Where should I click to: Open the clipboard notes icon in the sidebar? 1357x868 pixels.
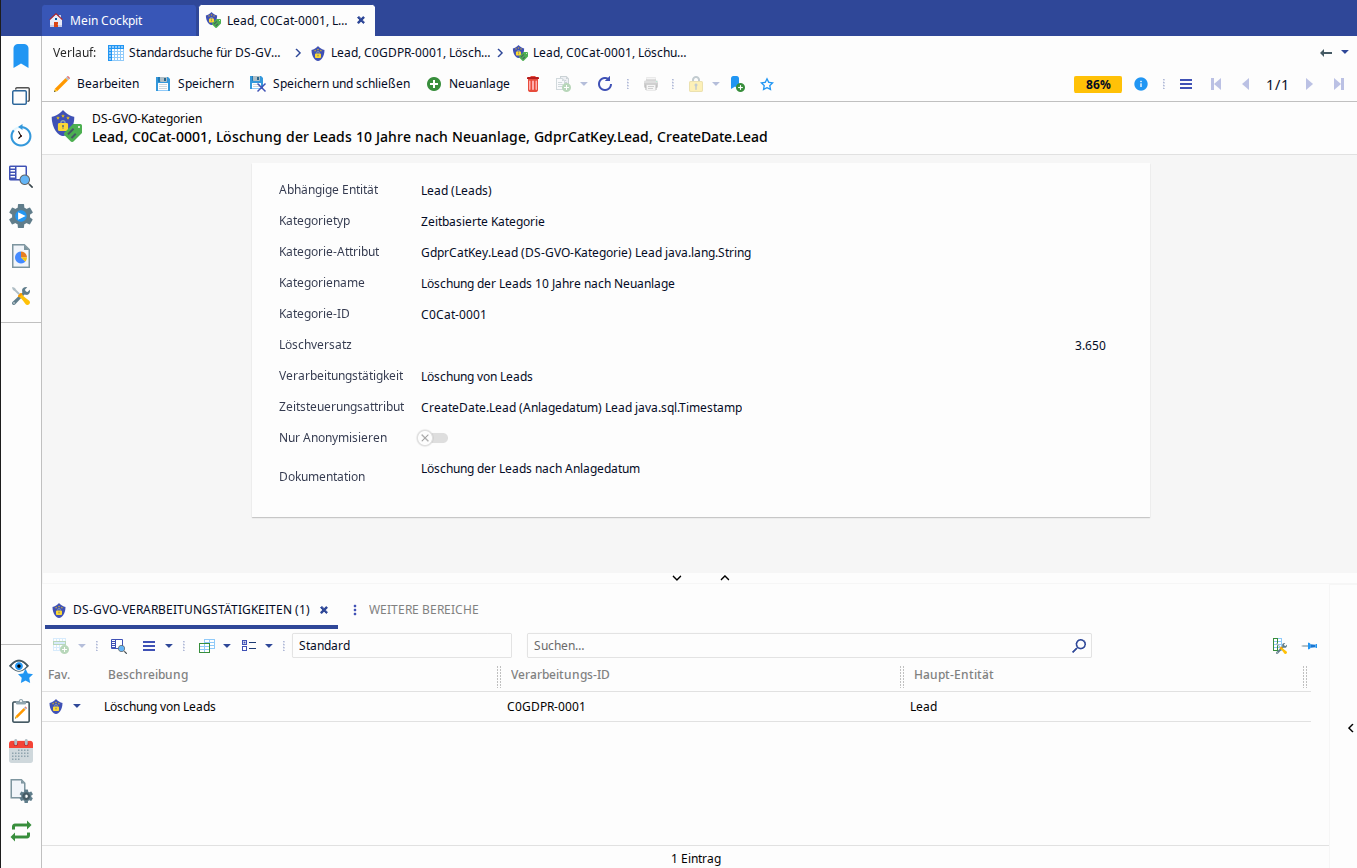pos(20,711)
